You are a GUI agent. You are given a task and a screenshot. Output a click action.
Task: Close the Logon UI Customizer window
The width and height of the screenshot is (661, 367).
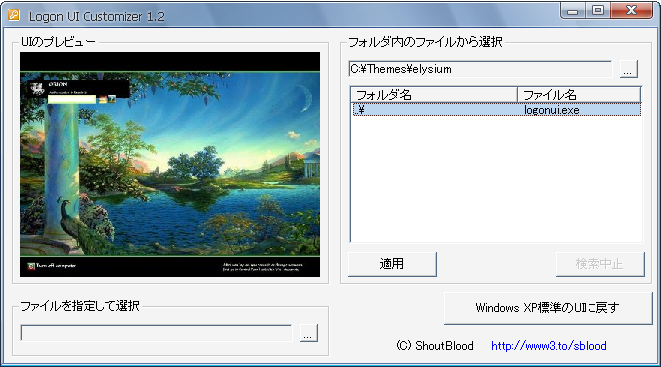[x=631, y=11]
